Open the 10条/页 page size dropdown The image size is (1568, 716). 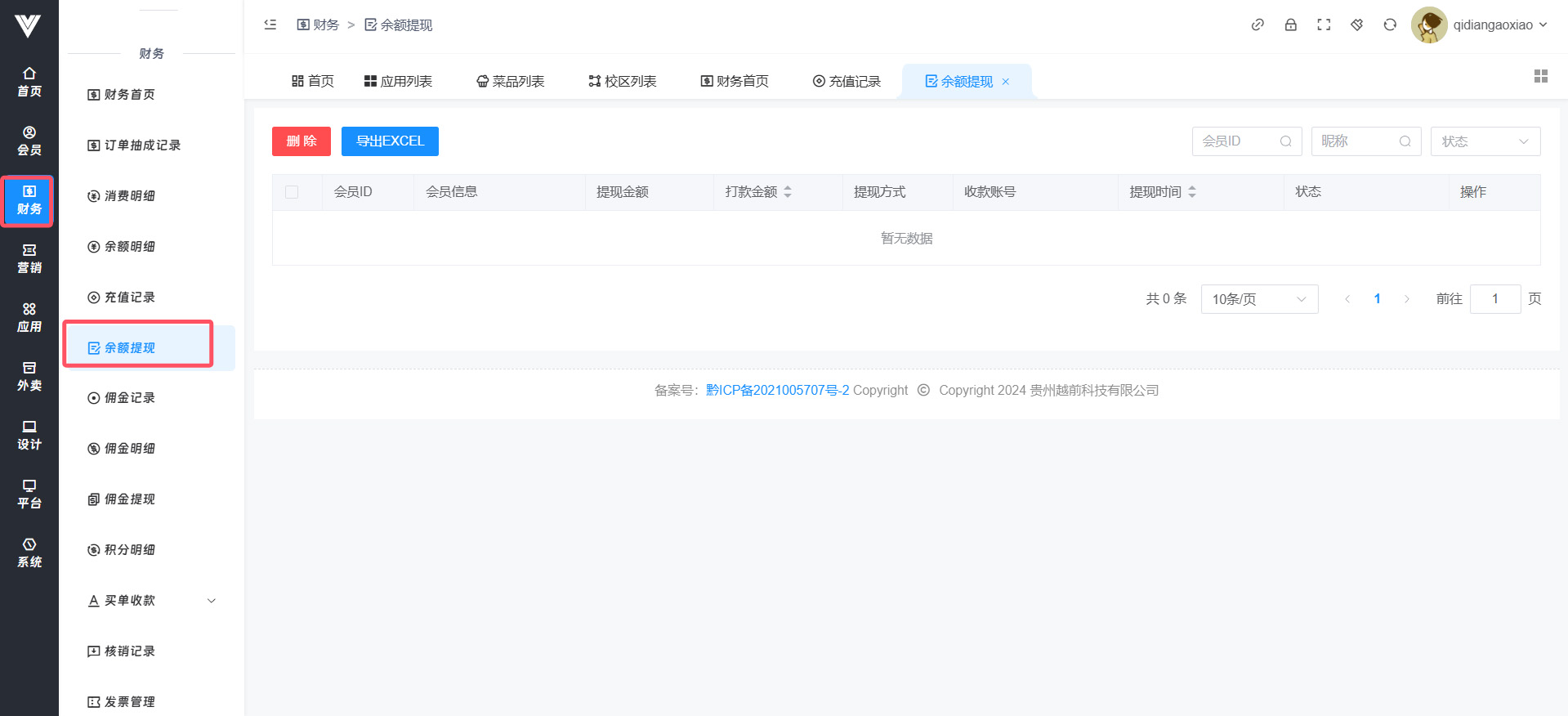[1258, 299]
